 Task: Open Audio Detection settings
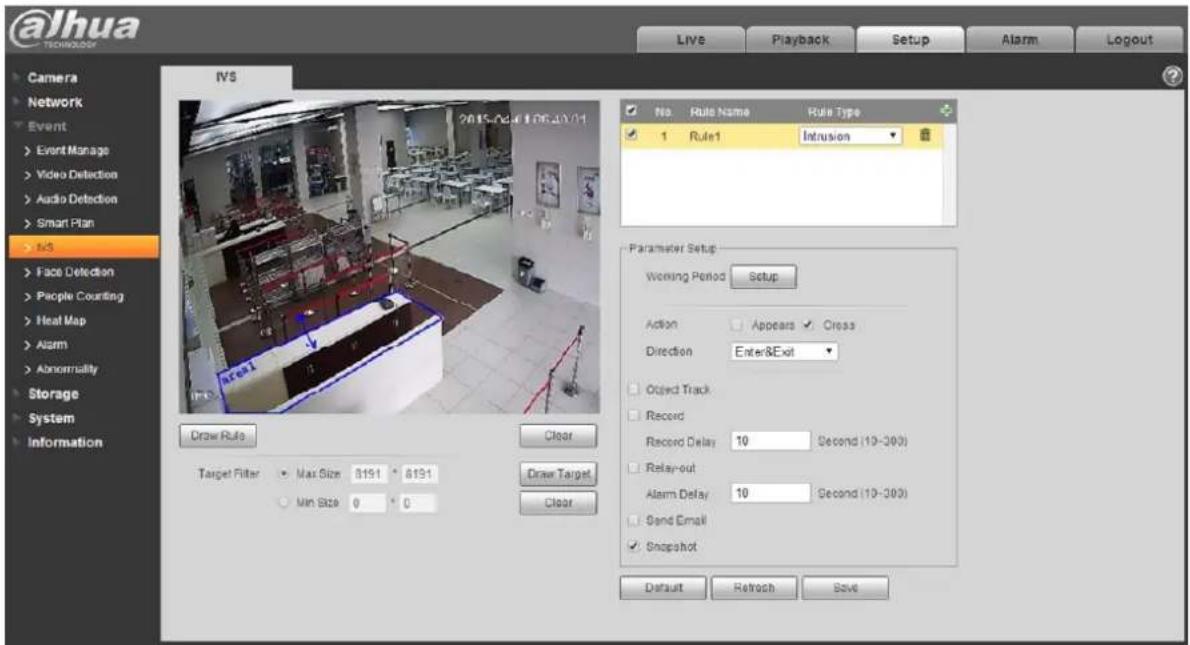[x=77, y=199]
